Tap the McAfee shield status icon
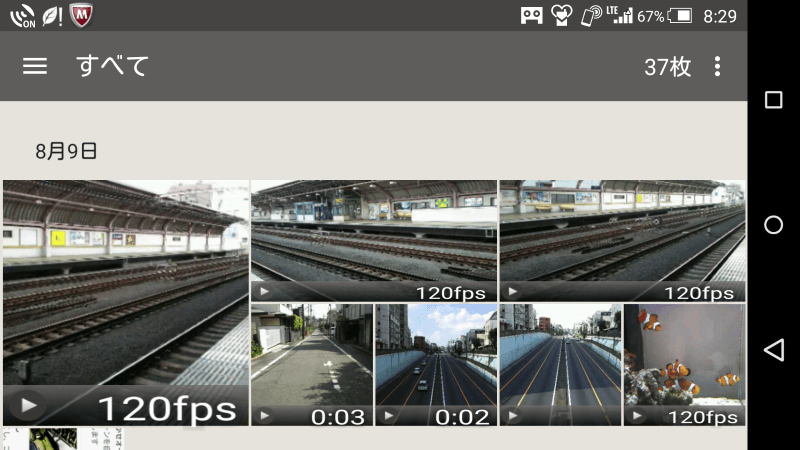The width and height of the screenshot is (800, 450). pos(83,15)
